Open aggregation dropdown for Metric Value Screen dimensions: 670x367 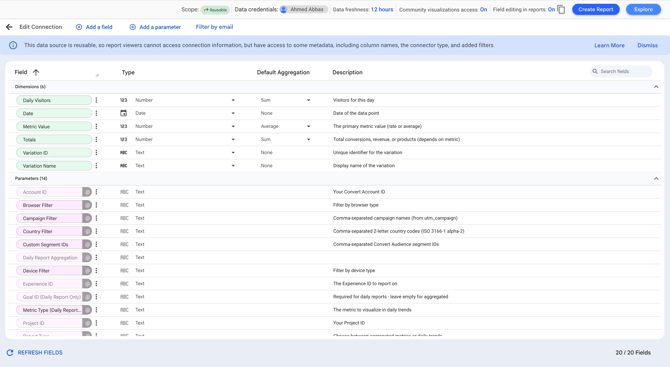[x=309, y=126]
